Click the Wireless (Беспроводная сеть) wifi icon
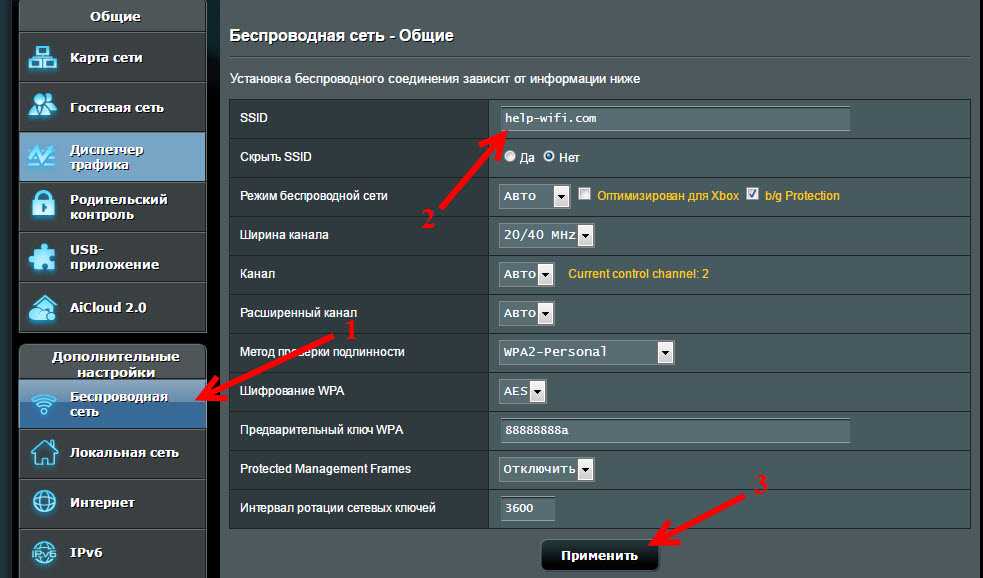The height and width of the screenshot is (578, 983). 44,404
